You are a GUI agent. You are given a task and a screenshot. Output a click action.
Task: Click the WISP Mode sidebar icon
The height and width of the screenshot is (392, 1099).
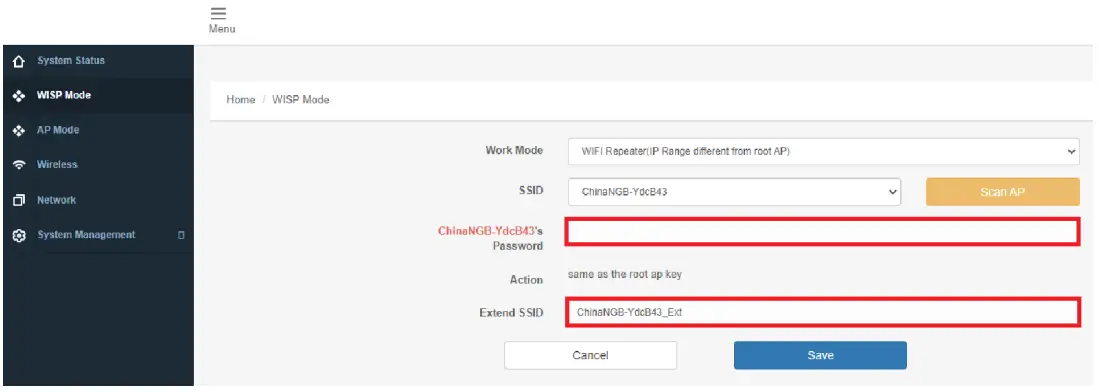point(19,96)
